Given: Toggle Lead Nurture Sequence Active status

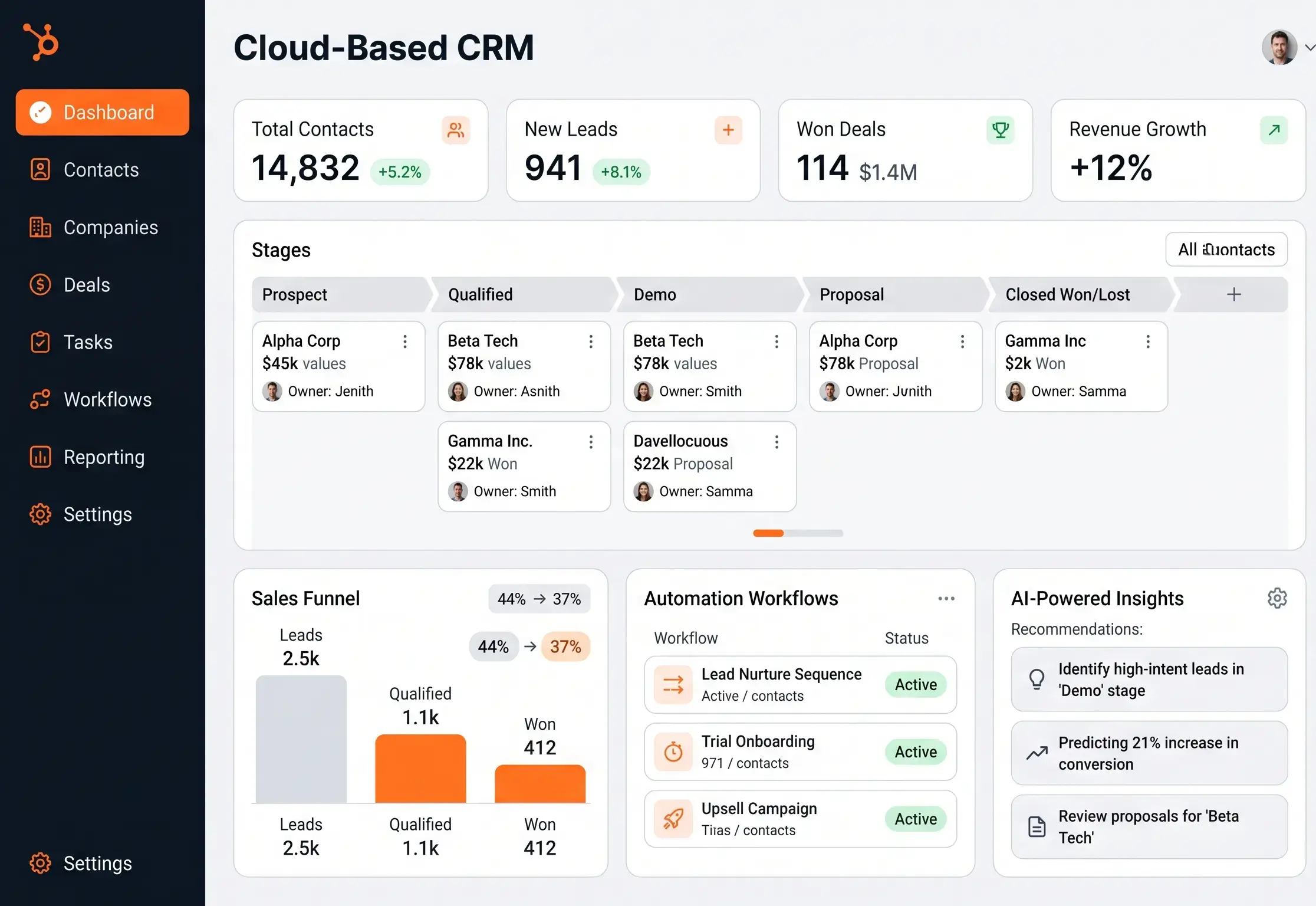Looking at the screenshot, I should coord(916,685).
